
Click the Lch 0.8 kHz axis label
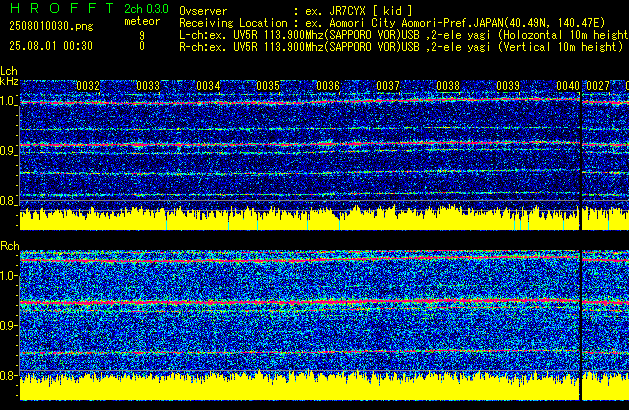point(8,201)
